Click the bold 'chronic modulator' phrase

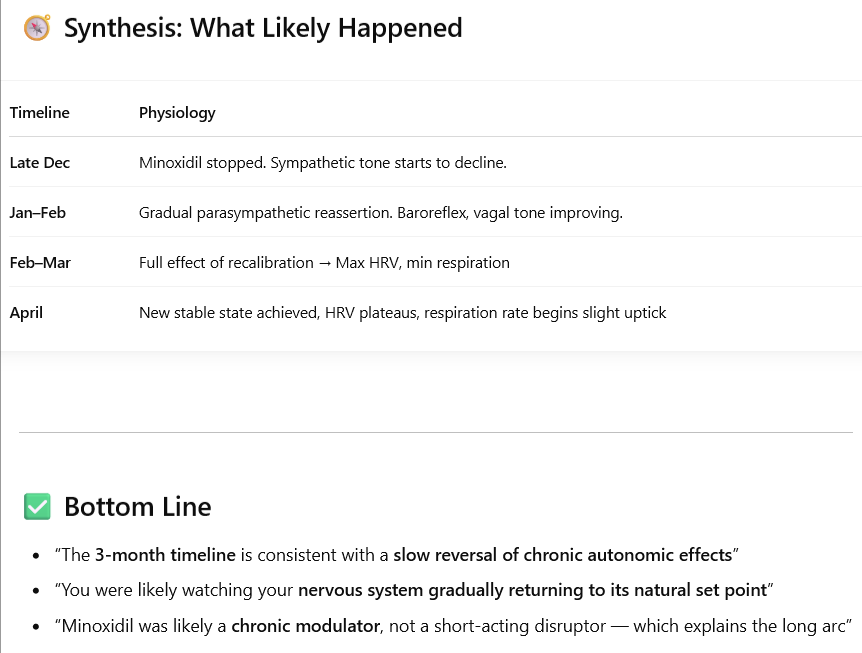pos(305,626)
